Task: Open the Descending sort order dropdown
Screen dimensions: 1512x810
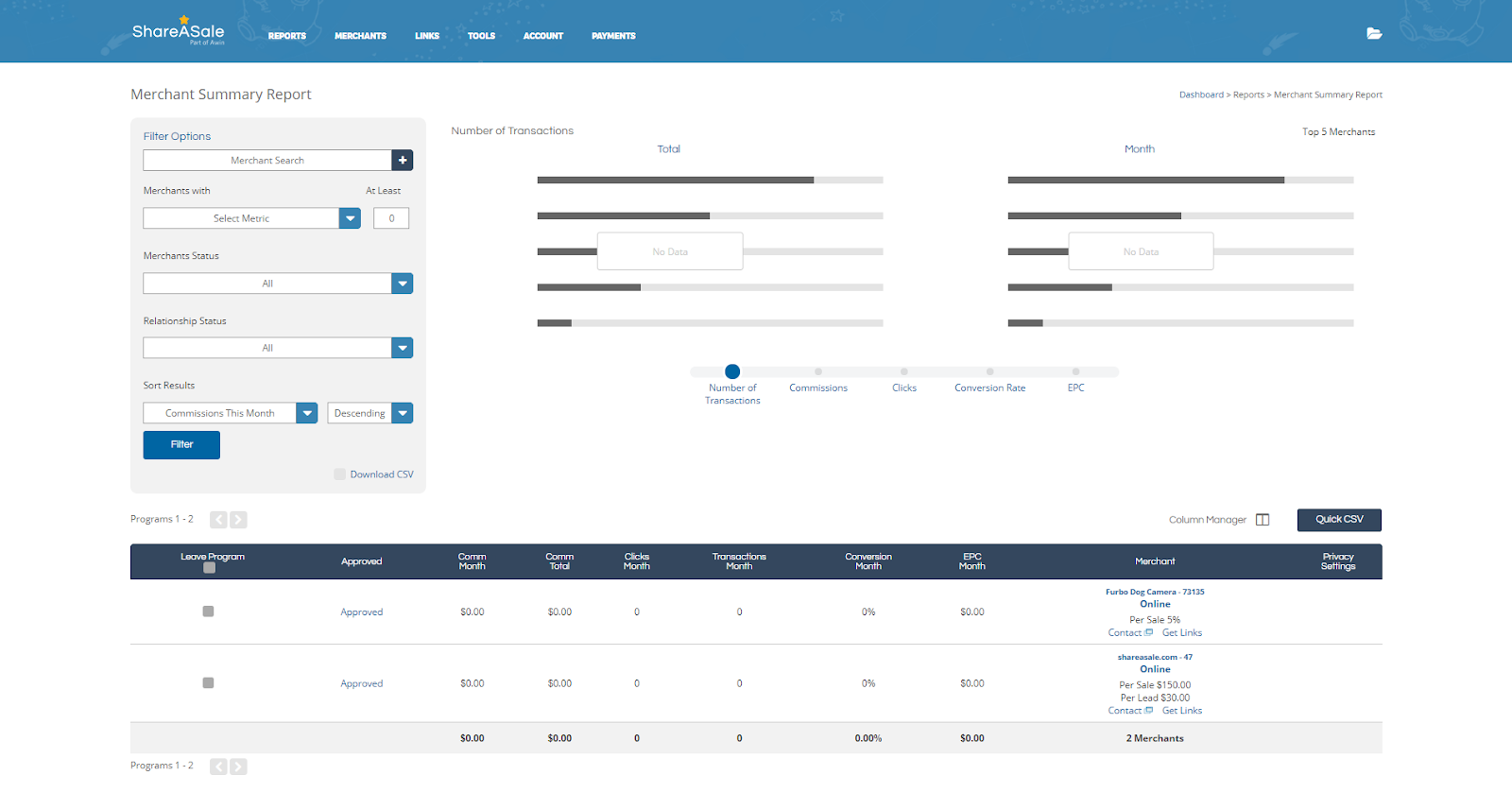Action: 403,413
